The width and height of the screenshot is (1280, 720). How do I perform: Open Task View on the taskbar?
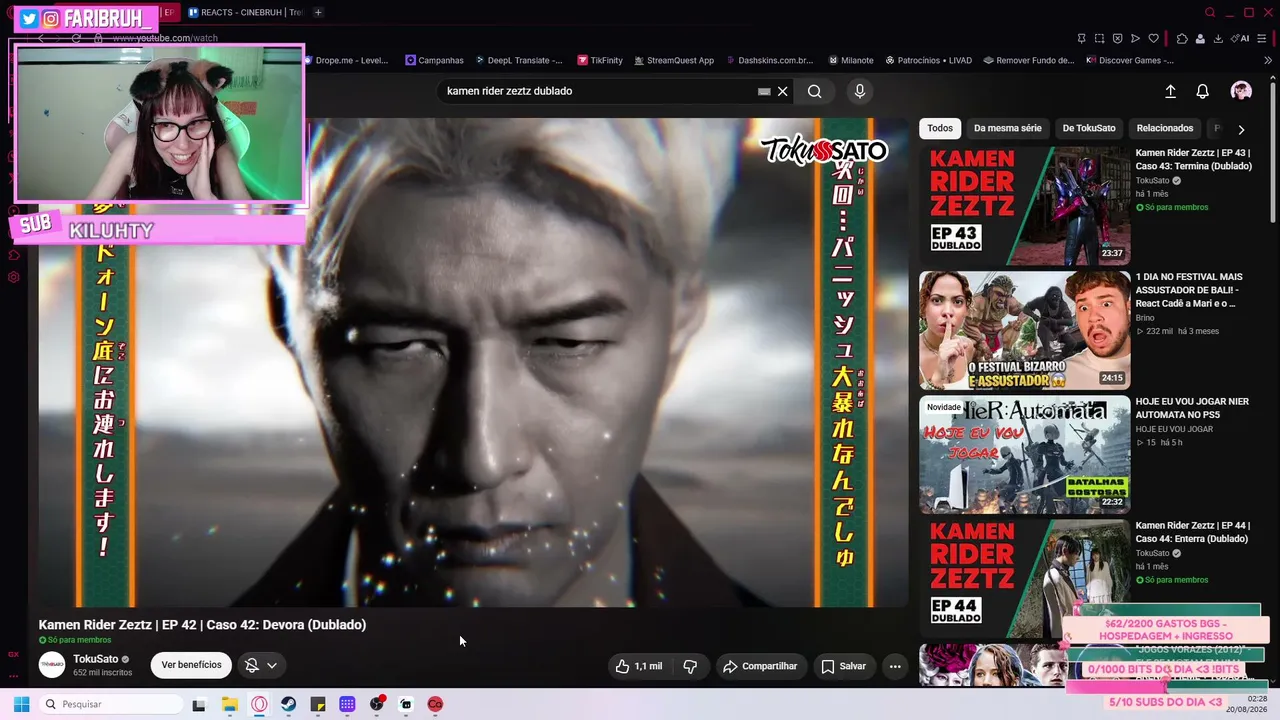click(x=199, y=705)
